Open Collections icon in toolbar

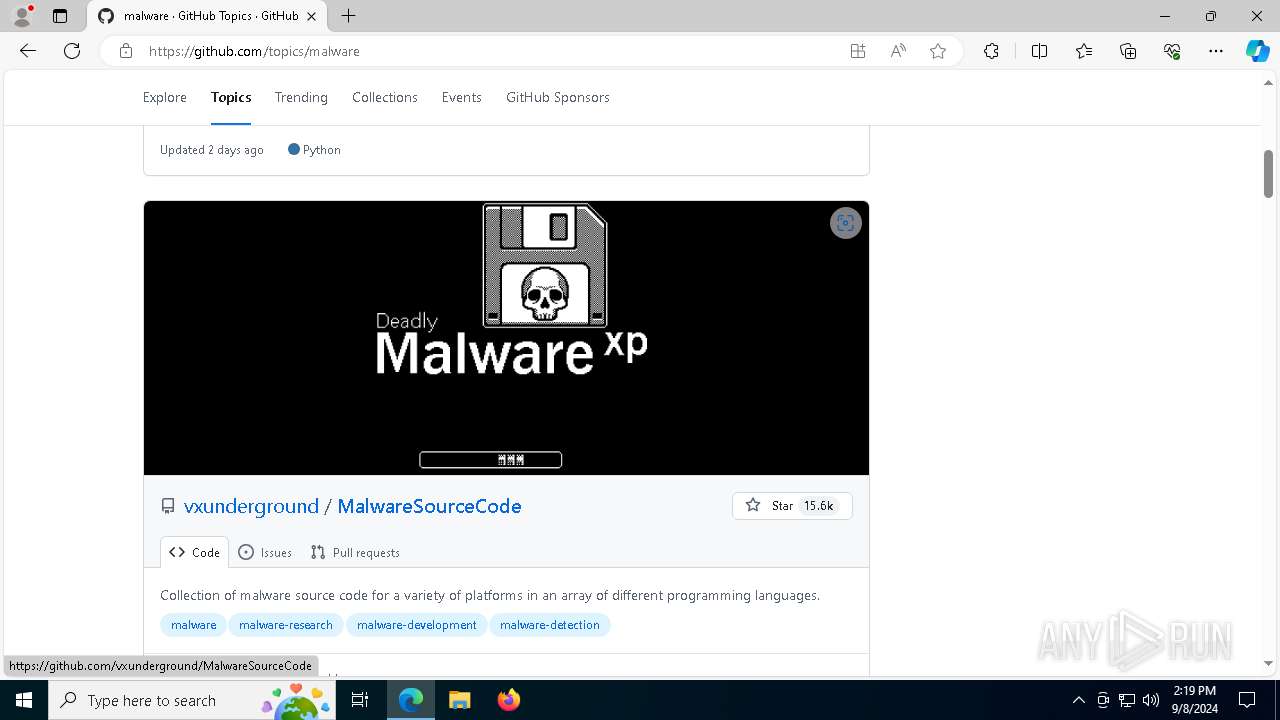1128,51
